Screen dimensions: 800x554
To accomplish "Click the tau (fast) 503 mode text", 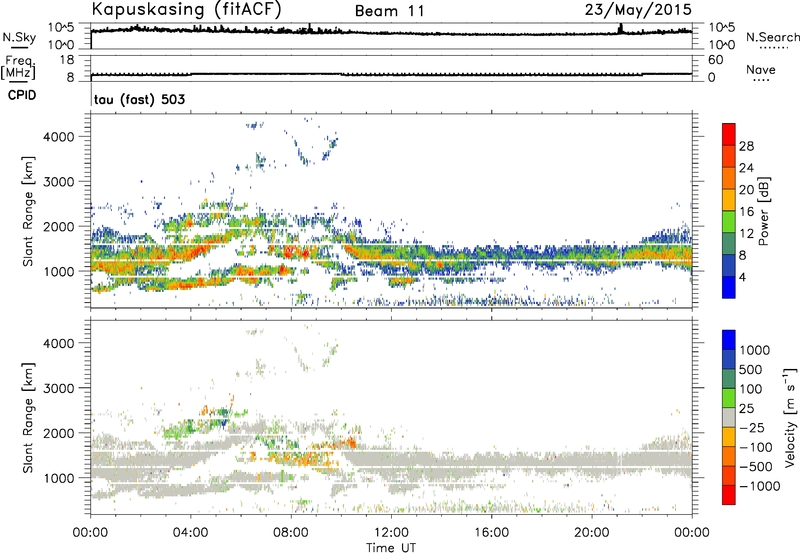I will point(139,99).
